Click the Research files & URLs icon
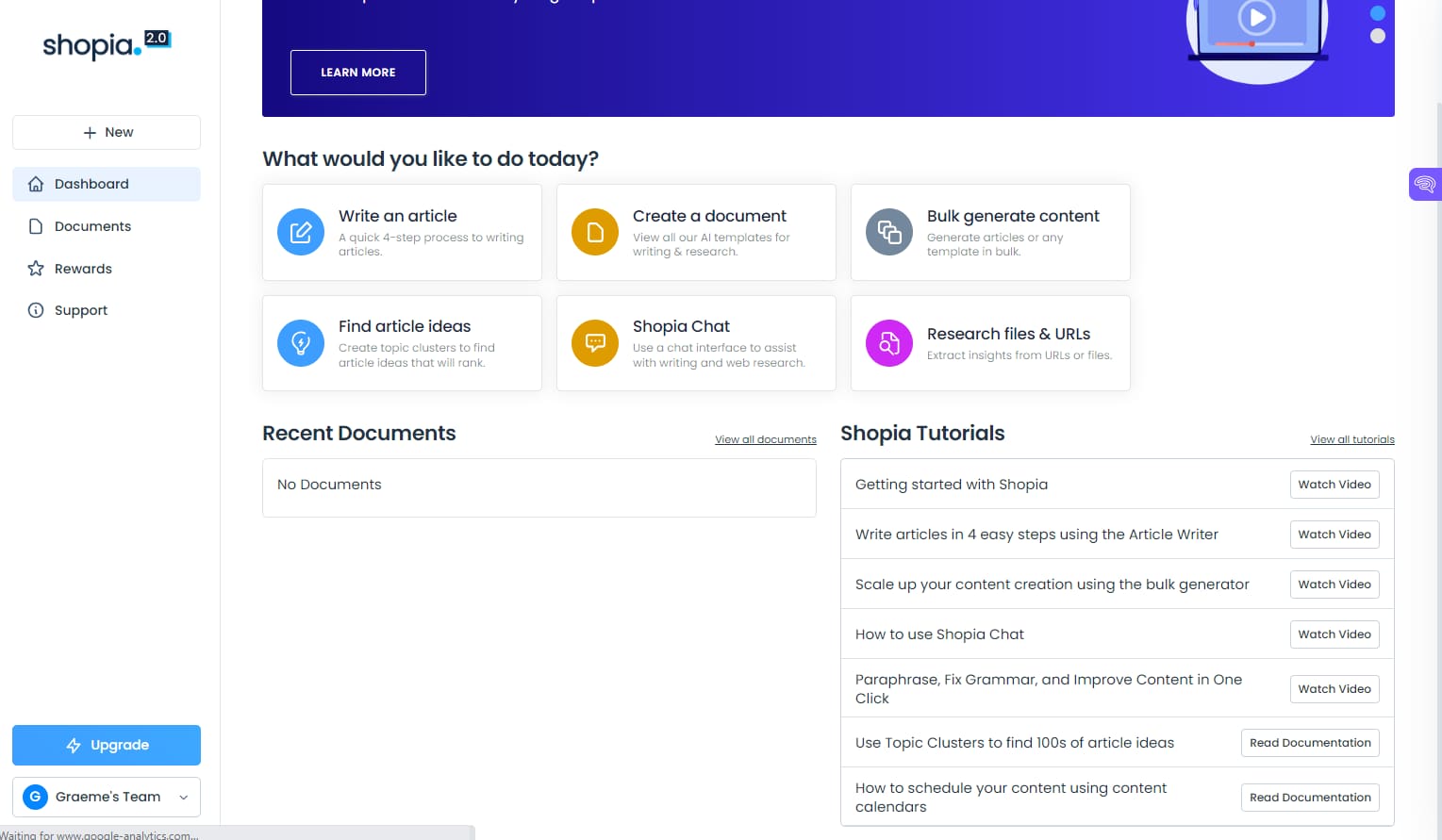The image size is (1442, 840). [x=888, y=343]
